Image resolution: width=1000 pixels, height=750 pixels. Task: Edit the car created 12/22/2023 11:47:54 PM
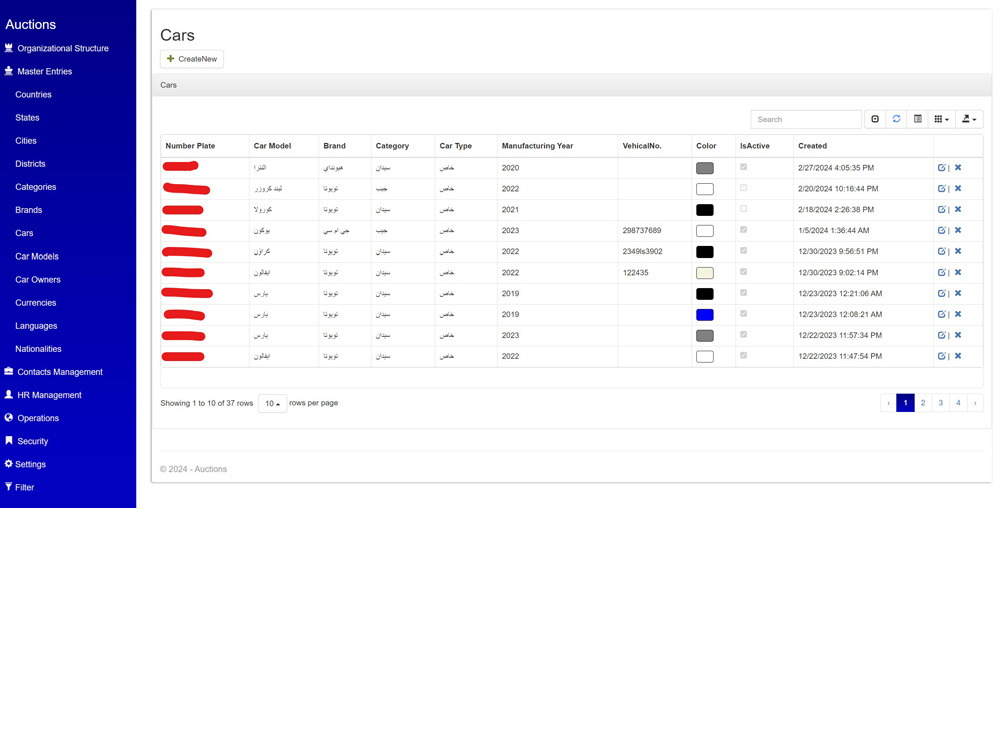pyautogui.click(x=941, y=357)
